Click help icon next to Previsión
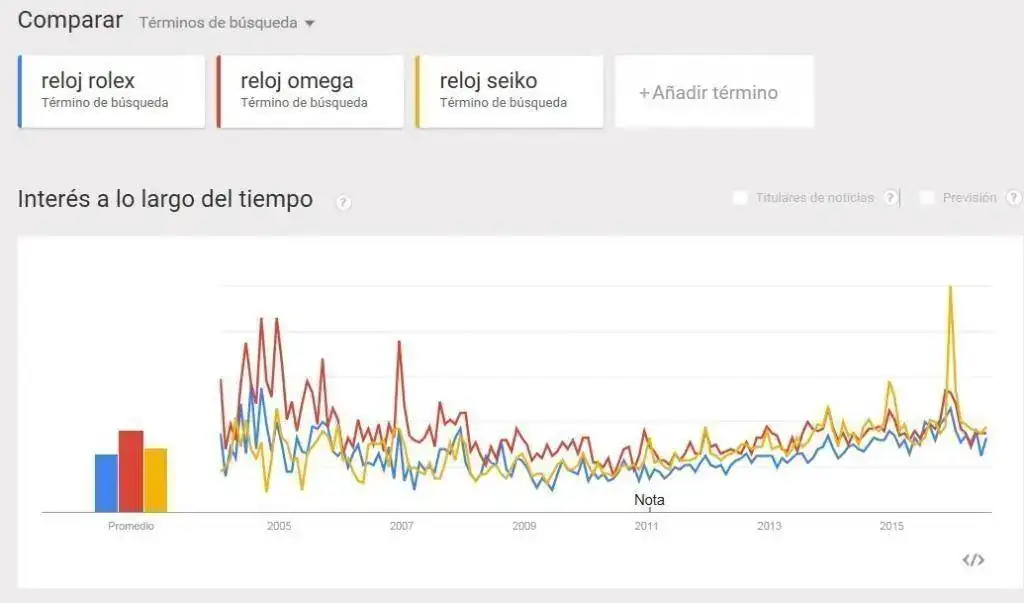 [1013, 198]
